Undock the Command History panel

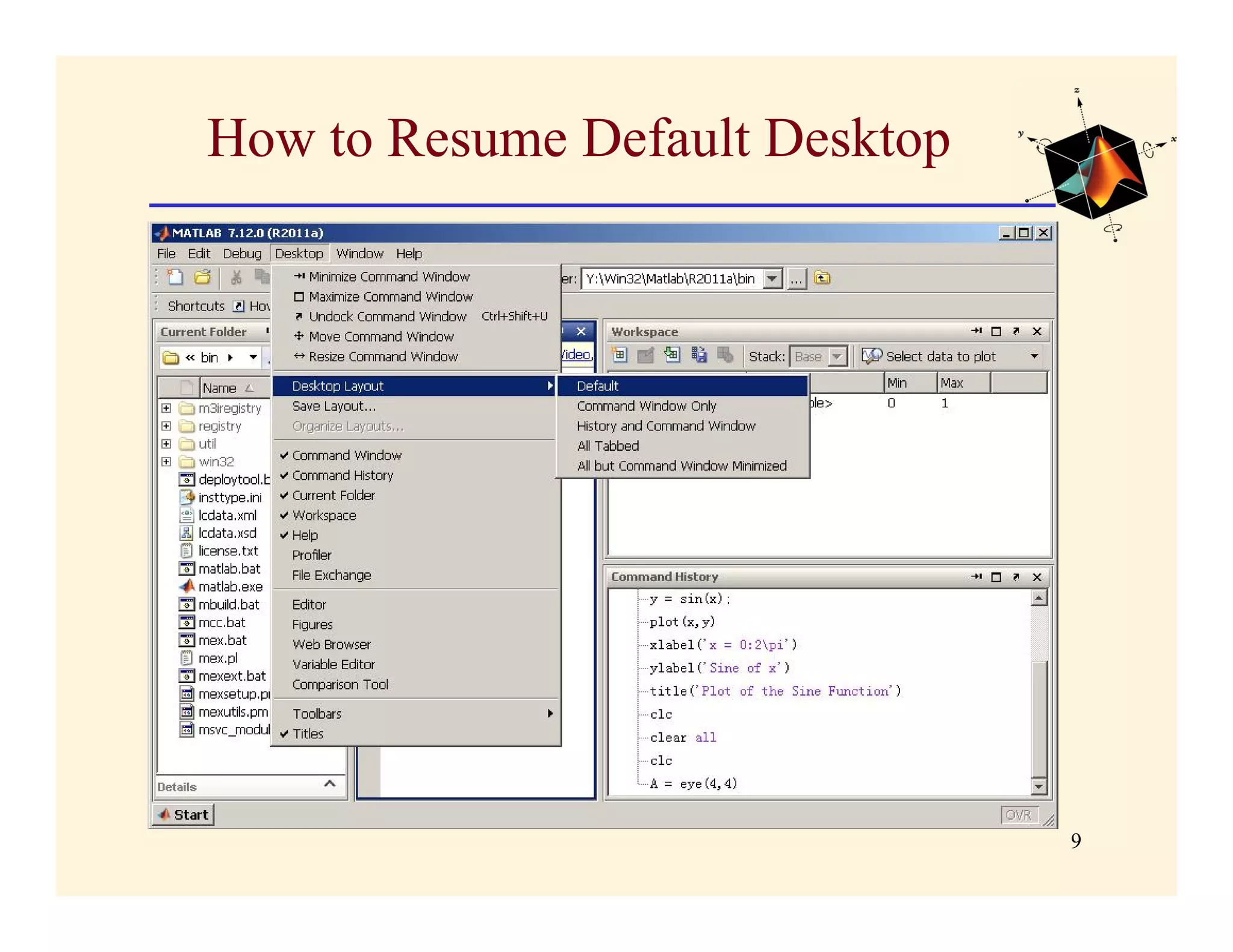coord(1016,576)
